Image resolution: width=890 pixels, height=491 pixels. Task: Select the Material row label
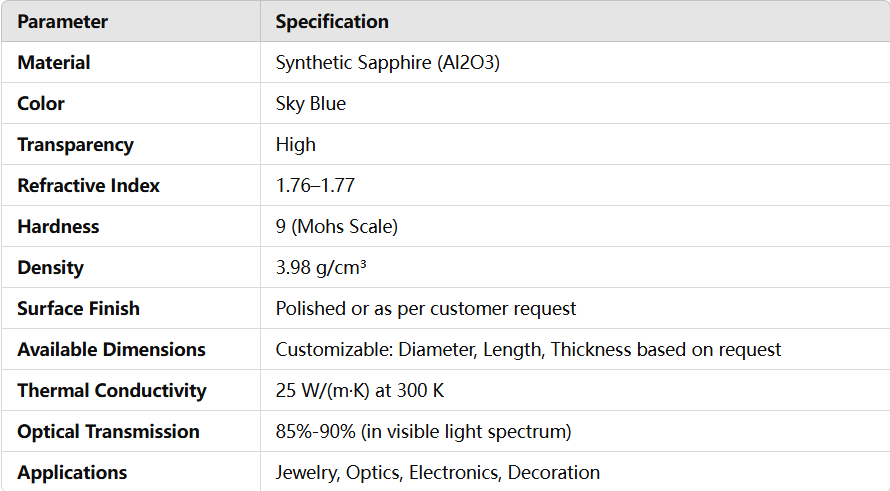pyautogui.click(x=54, y=62)
